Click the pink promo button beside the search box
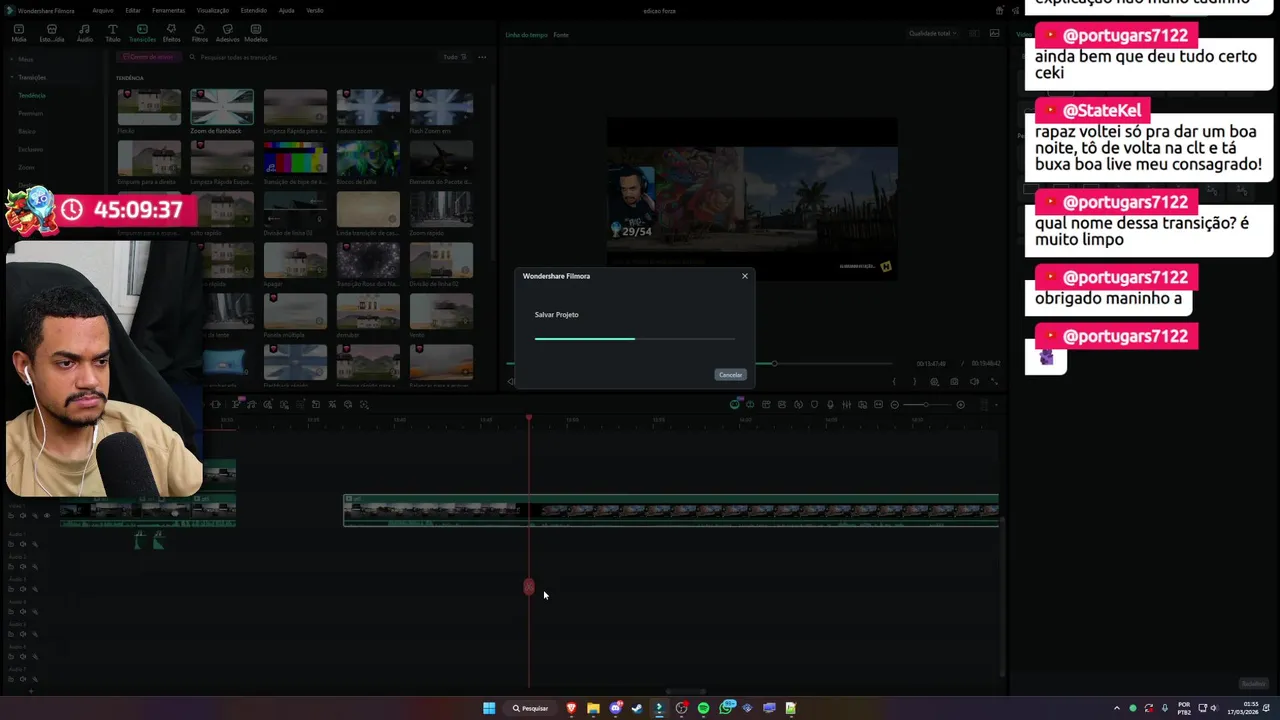1280x720 pixels. (x=148, y=57)
